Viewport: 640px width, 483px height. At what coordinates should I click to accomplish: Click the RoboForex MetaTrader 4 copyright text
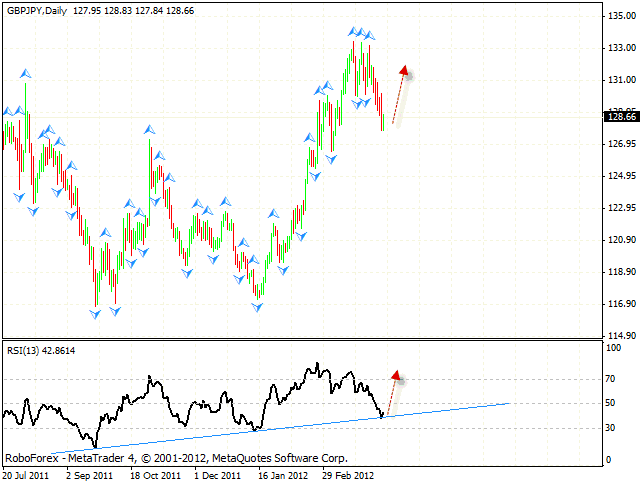tap(176, 458)
